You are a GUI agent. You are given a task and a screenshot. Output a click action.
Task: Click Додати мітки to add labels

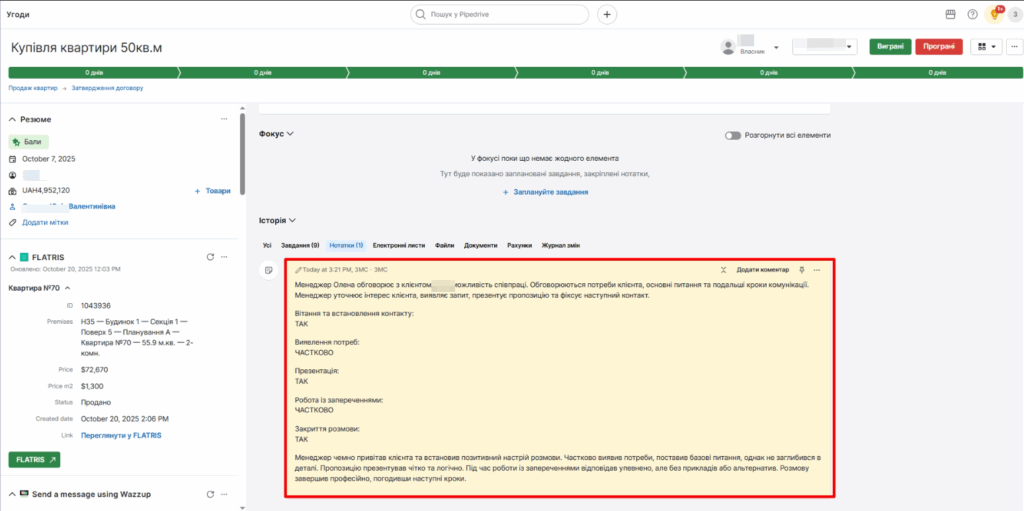point(45,222)
